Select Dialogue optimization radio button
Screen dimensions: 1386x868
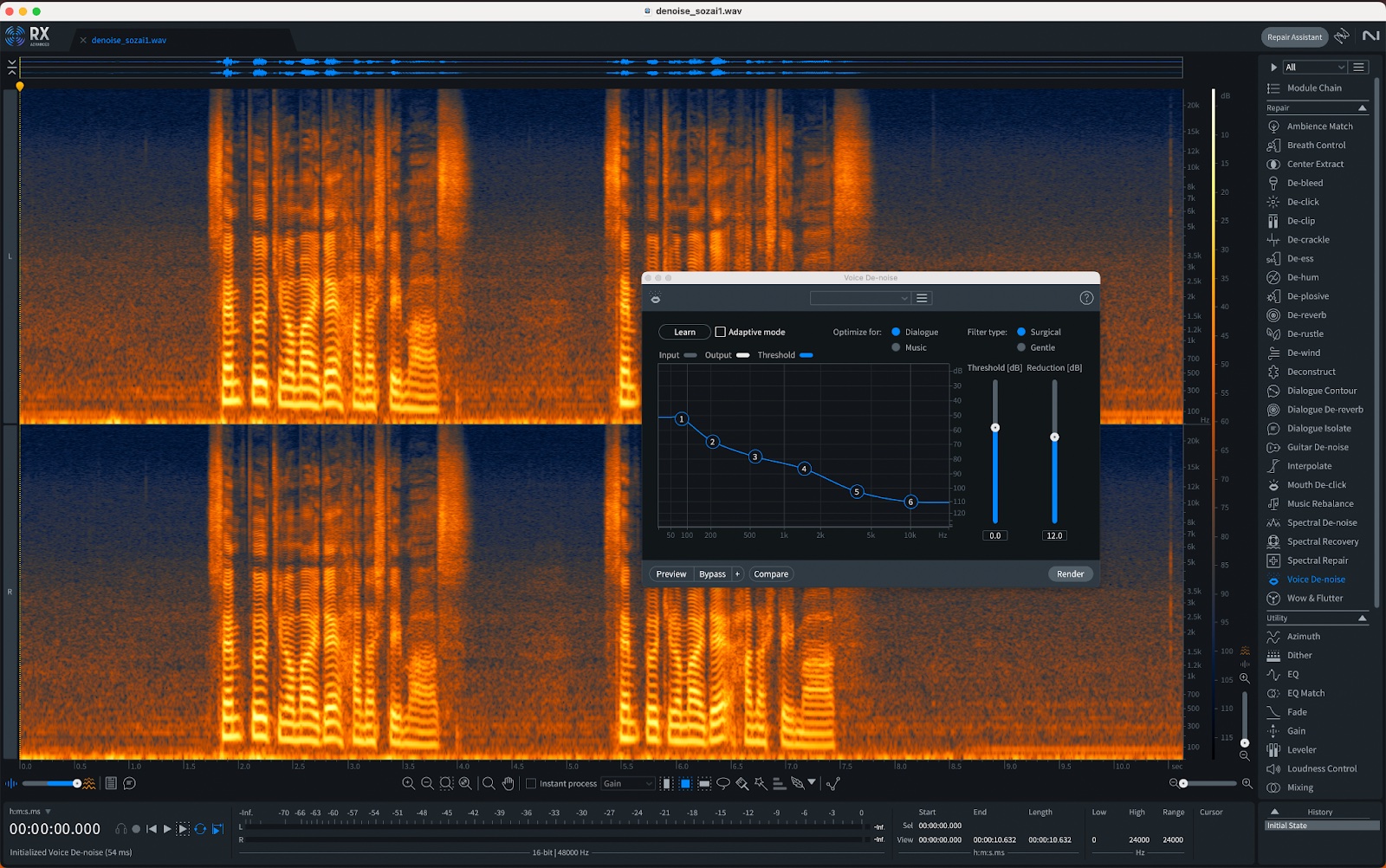pos(896,333)
